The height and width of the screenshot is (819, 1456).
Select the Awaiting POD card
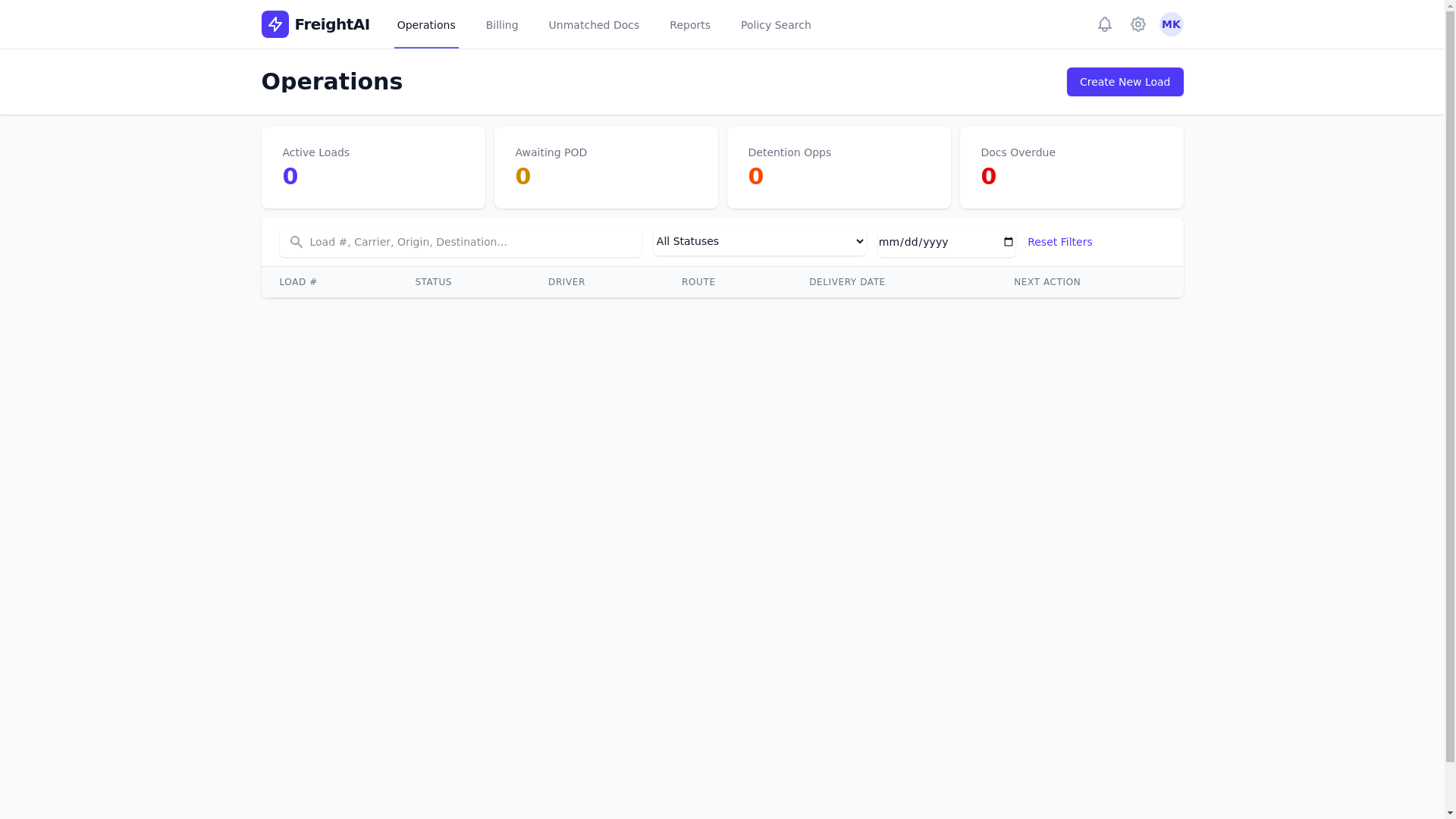pos(606,168)
